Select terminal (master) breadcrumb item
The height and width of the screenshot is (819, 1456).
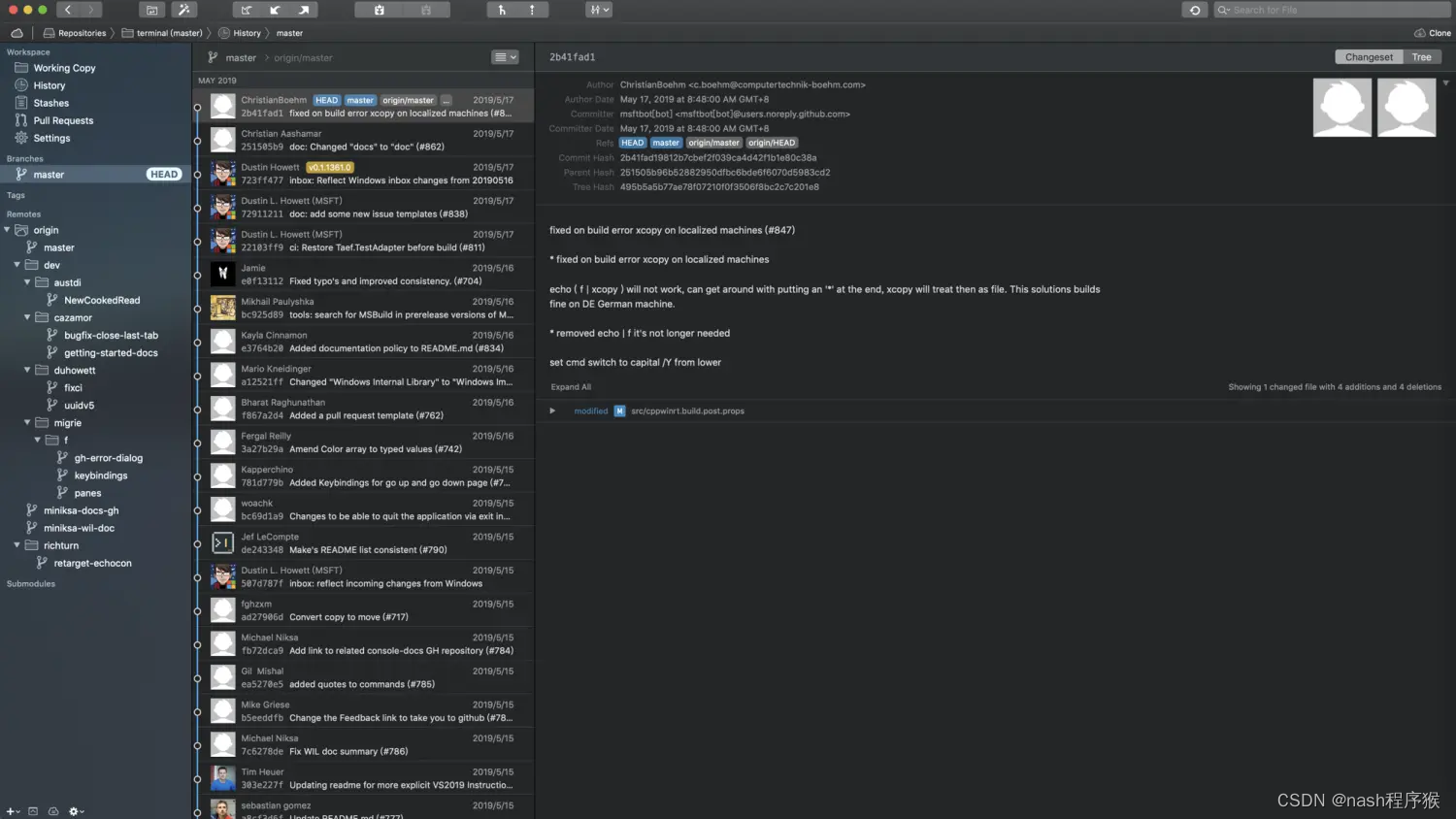tap(162, 33)
